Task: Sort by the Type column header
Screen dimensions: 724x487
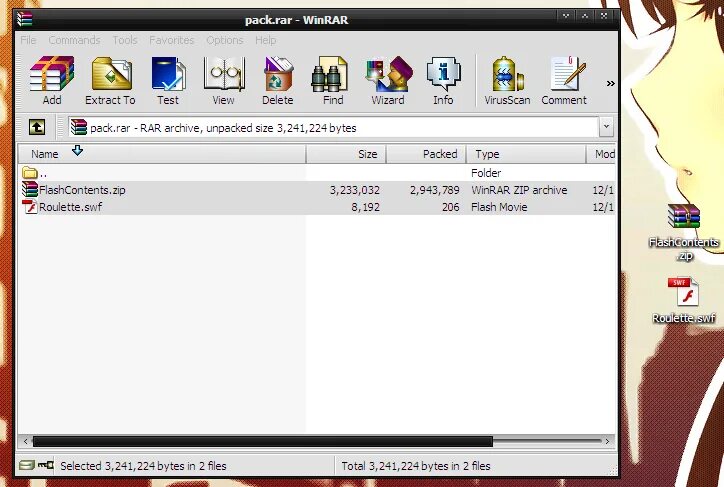Action: point(525,154)
